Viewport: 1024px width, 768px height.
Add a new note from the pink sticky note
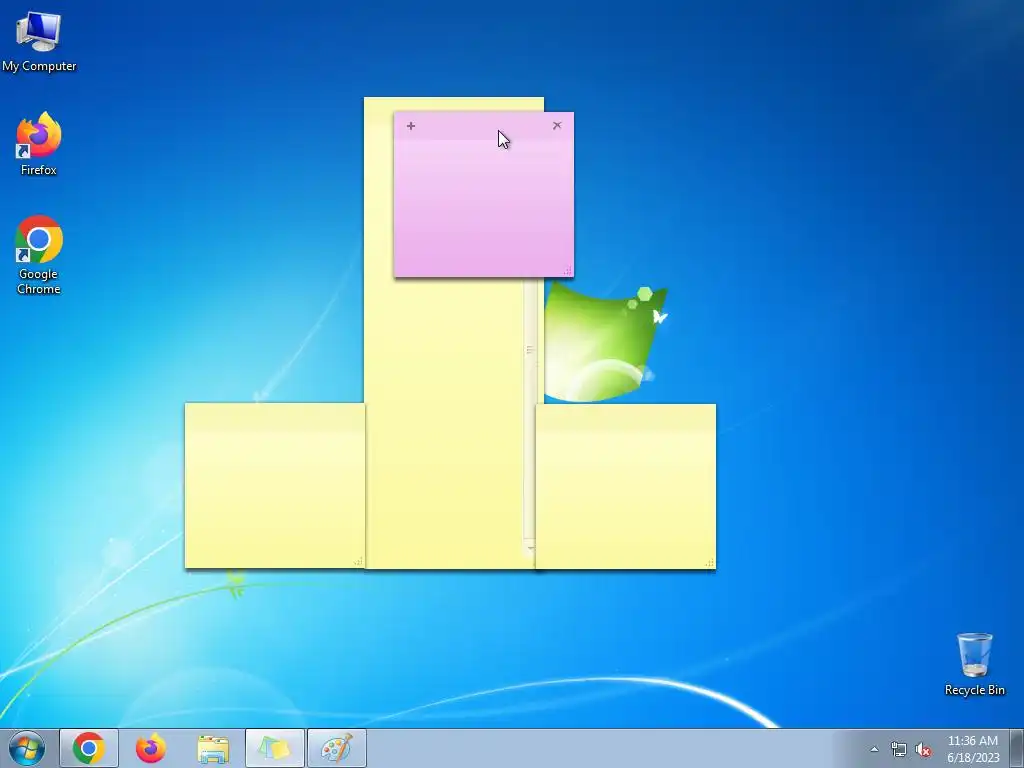click(411, 125)
